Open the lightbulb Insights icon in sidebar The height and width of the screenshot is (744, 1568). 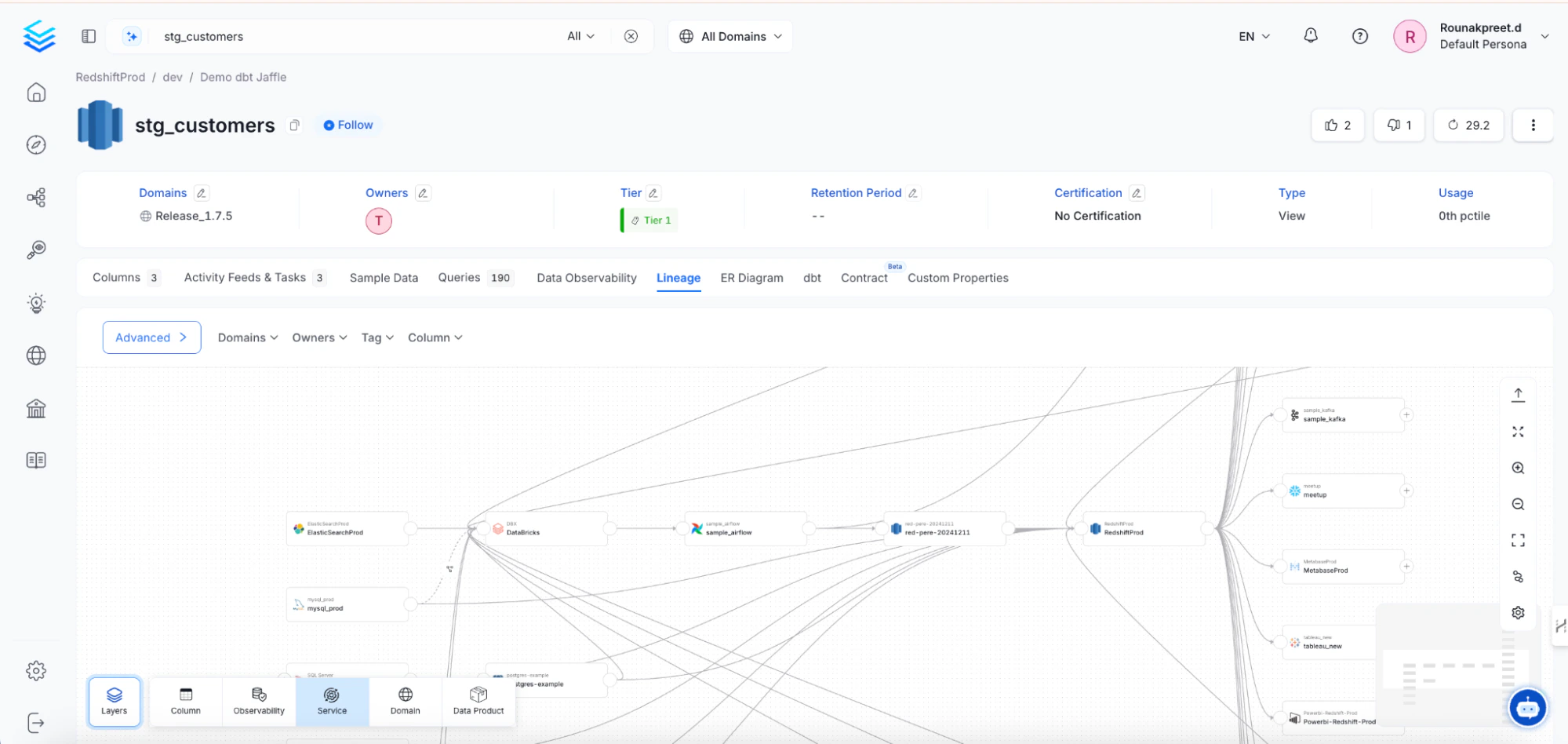36,303
